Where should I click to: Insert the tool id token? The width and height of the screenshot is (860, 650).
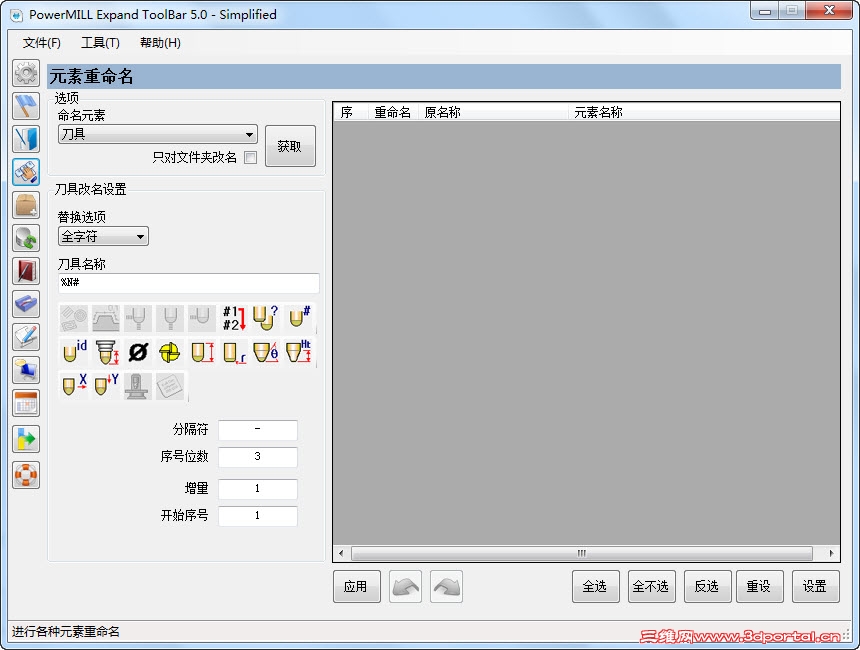[74, 352]
